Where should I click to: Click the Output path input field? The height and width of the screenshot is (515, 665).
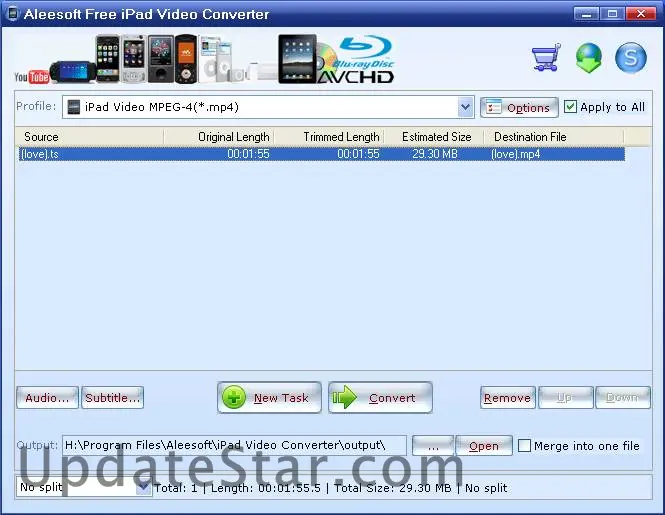pos(234,445)
